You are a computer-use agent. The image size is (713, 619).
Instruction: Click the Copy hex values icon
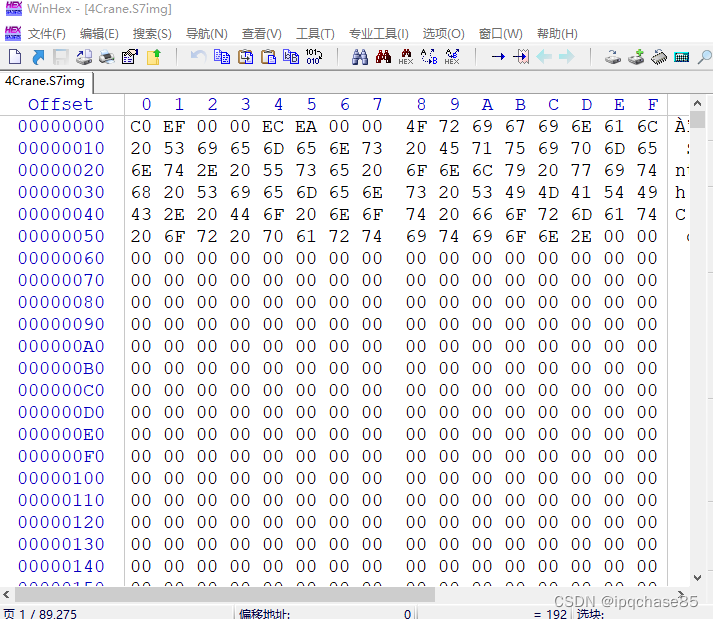[291, 57]
